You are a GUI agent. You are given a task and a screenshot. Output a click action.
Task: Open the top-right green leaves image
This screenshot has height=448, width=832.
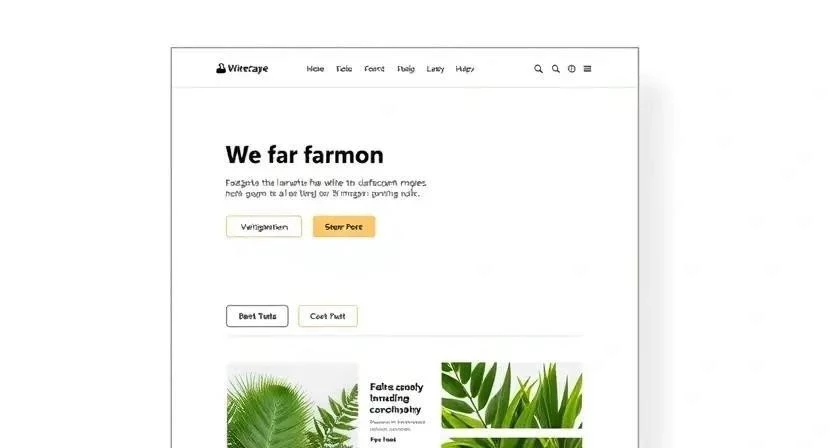pos(512,395)
